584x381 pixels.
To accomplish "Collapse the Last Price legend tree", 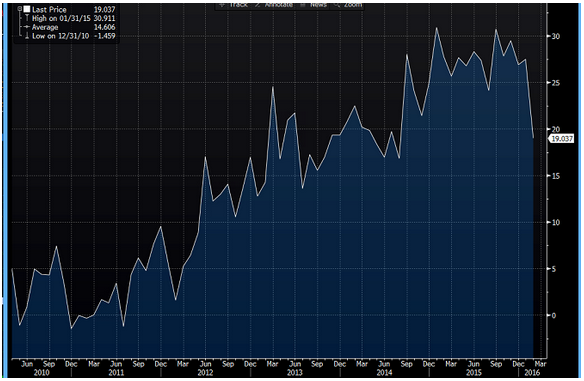I will (x=20, y=9).
